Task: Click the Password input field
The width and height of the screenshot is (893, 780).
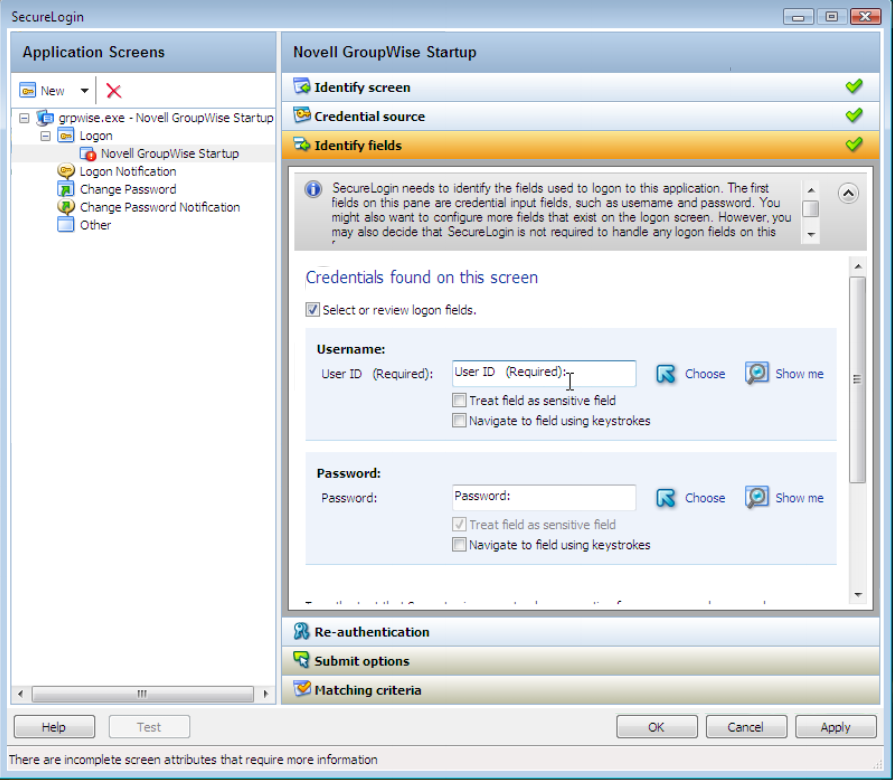Action: pyautogui.click(x=544, y=498)
